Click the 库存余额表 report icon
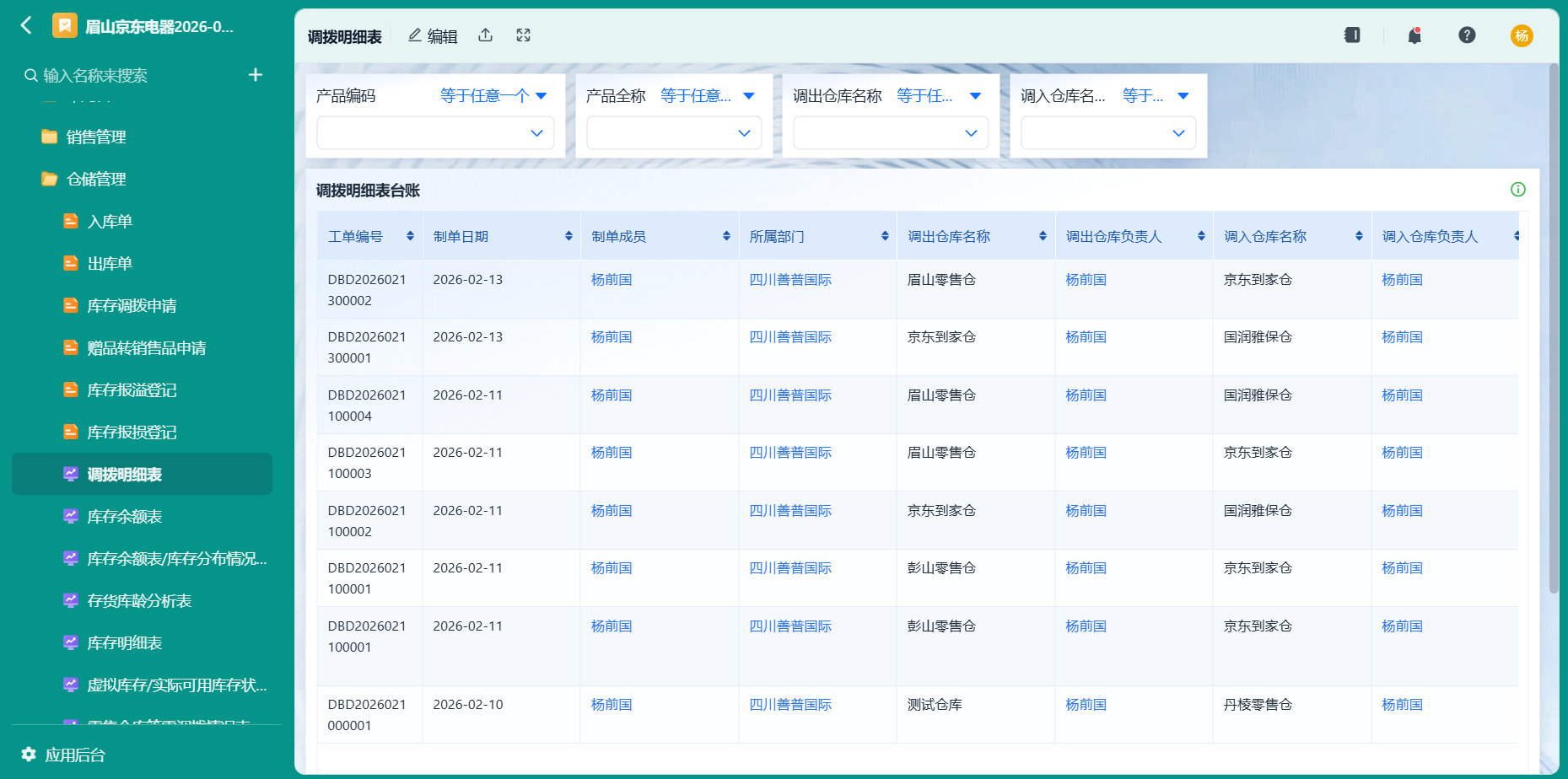 [x=71, y=517]
